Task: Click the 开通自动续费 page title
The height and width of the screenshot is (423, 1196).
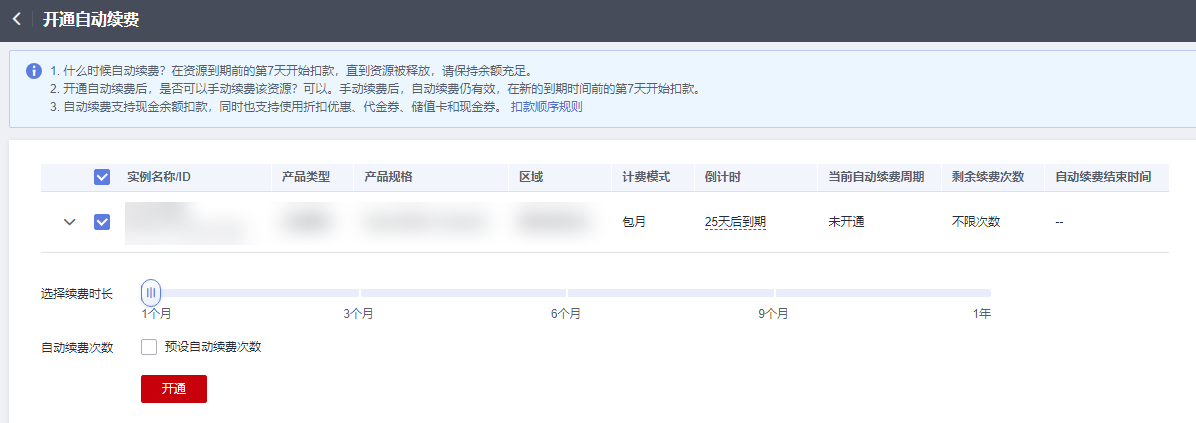Action: coord(91,20)
